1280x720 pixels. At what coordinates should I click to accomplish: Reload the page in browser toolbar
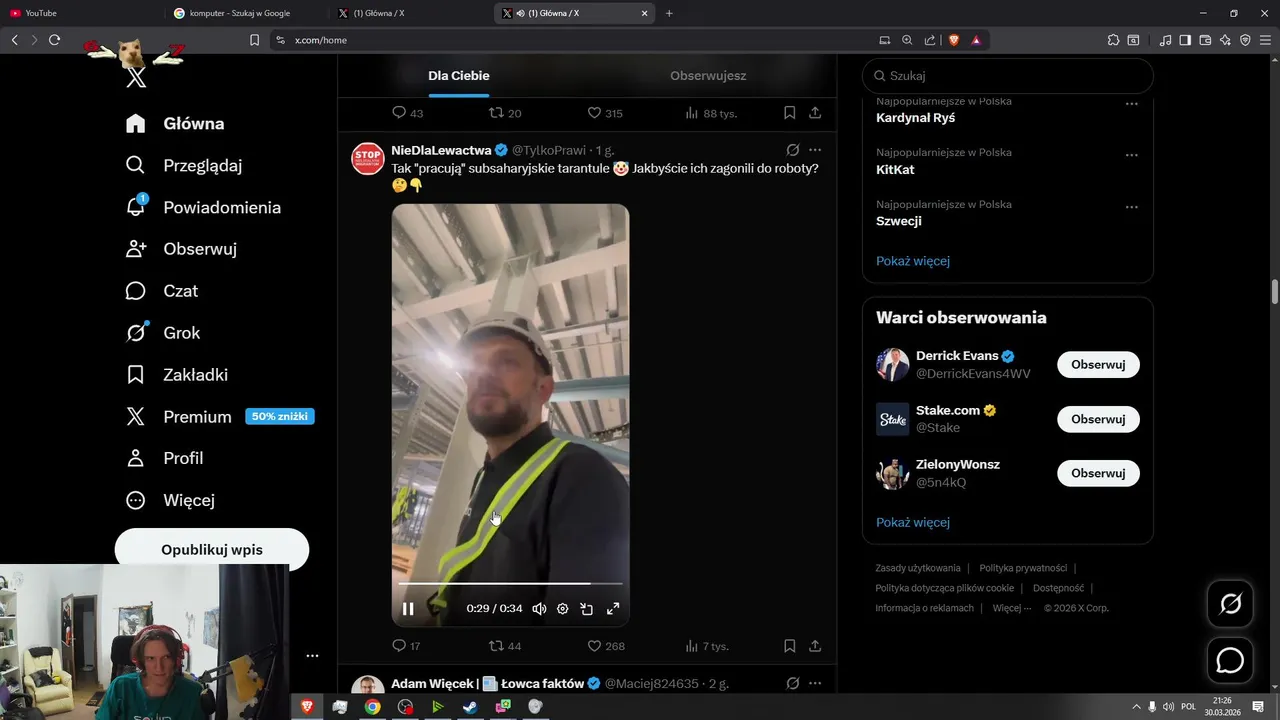(54, 40)
